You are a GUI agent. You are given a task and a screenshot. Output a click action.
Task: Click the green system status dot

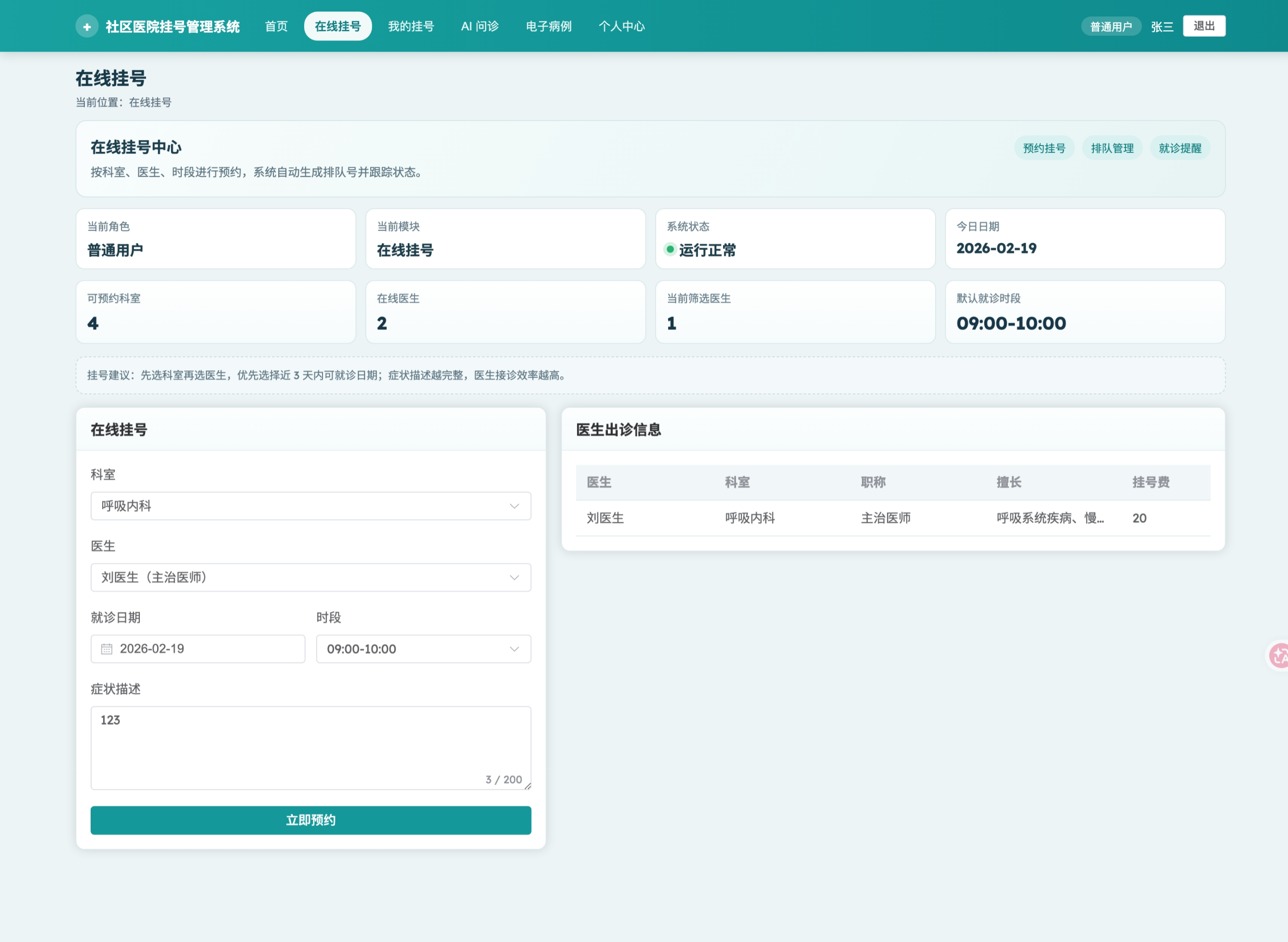point(670,249)
